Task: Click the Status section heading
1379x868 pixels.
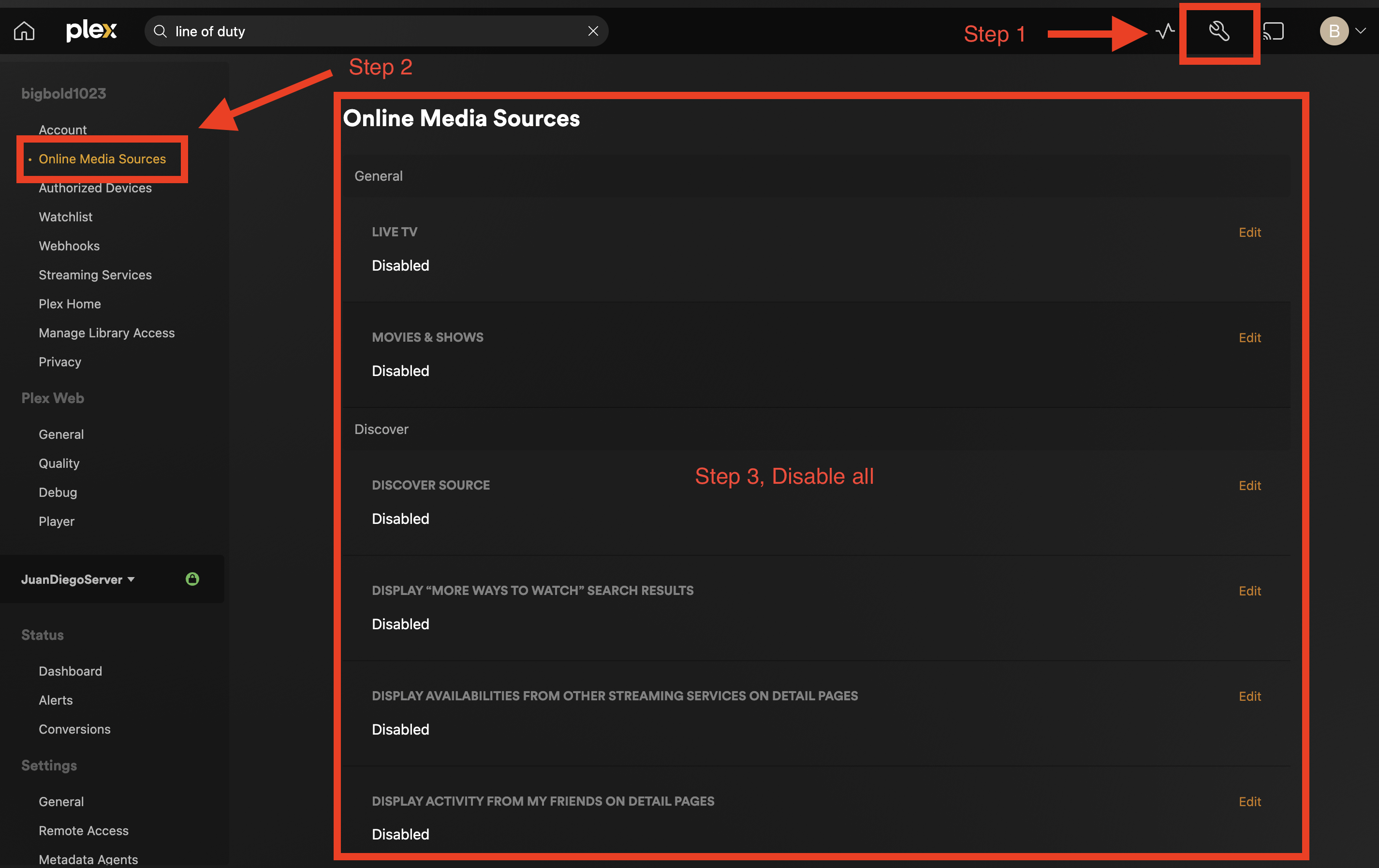Action: click(x=43, y=635)
